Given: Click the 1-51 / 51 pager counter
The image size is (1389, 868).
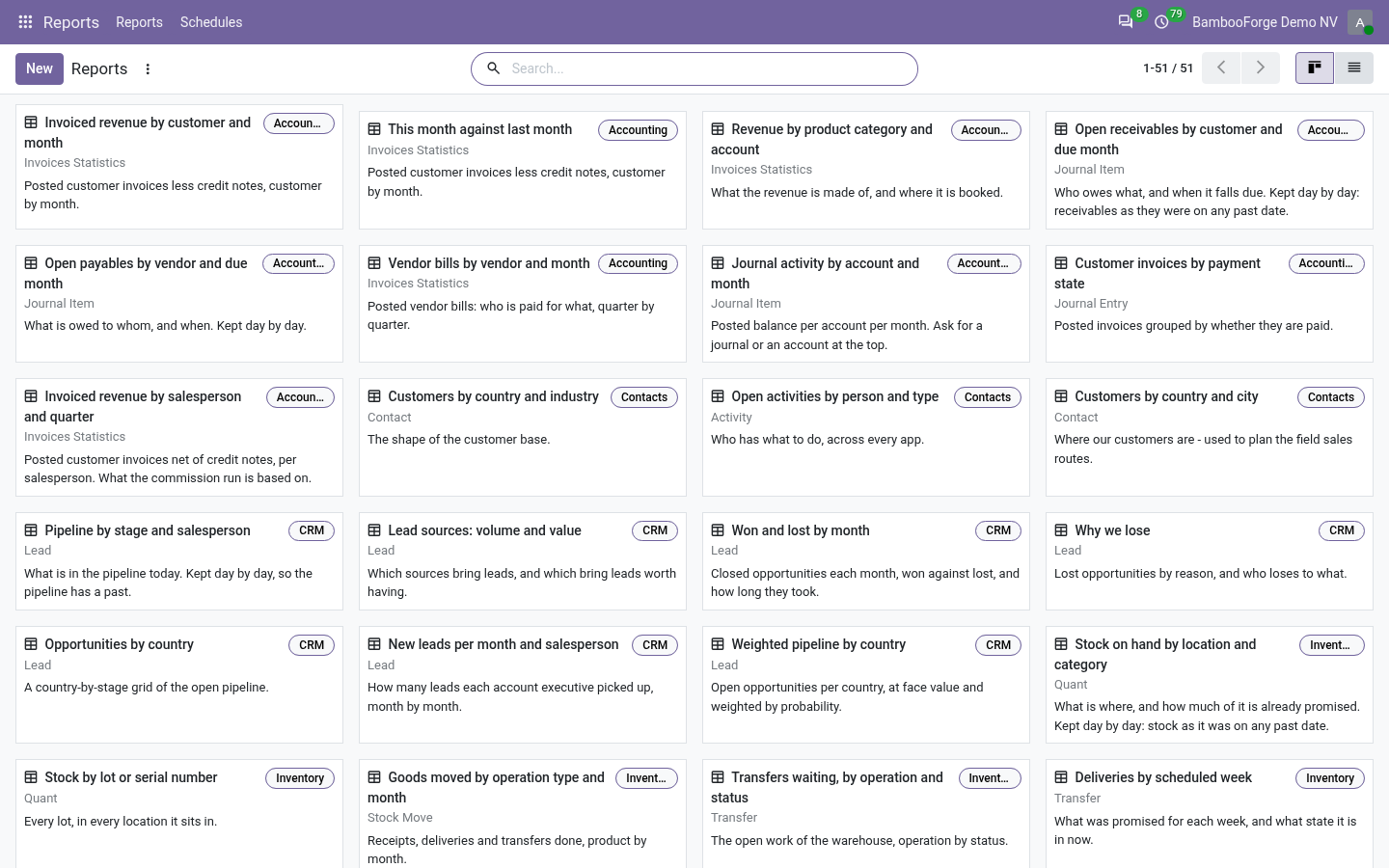Looking at the screenshot, I should [1168, 68].
